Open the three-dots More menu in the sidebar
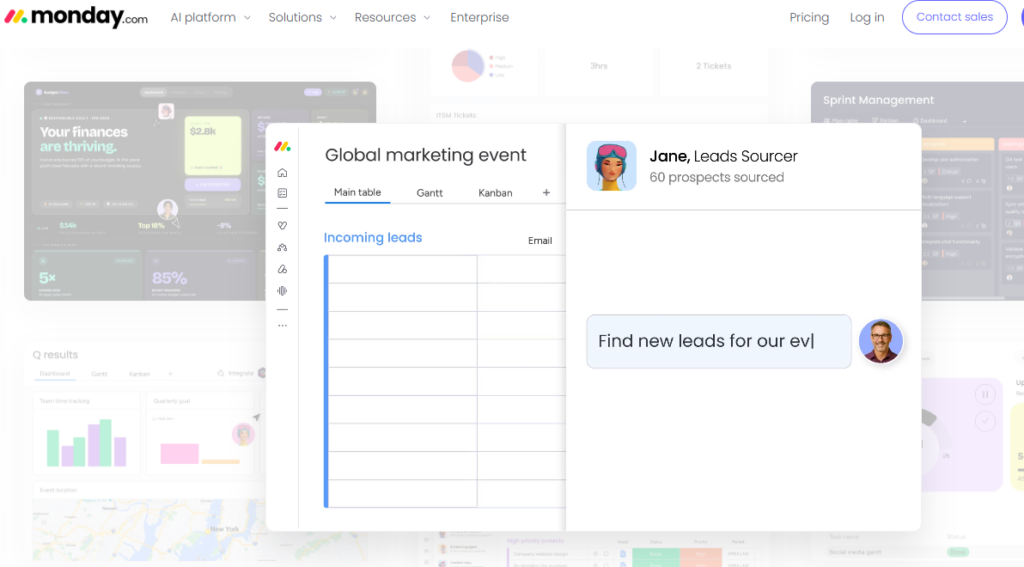This screenshot has width=1024, height=567. point(282,325)
